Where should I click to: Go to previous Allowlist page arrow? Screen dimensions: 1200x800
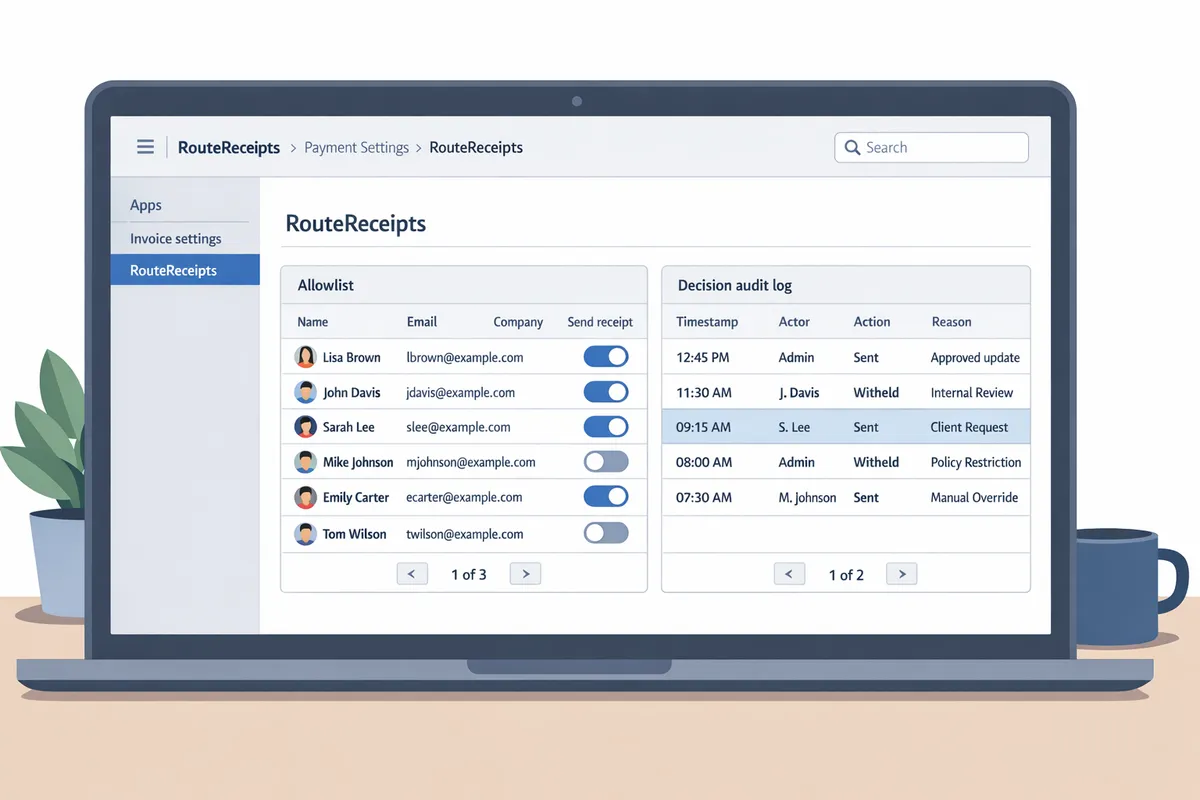(x=412, y=574)
